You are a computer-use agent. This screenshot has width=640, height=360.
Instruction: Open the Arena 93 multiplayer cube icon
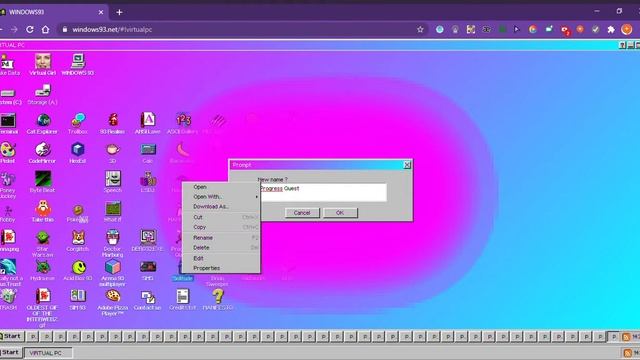pyautogui.click(x=113, y=273)
